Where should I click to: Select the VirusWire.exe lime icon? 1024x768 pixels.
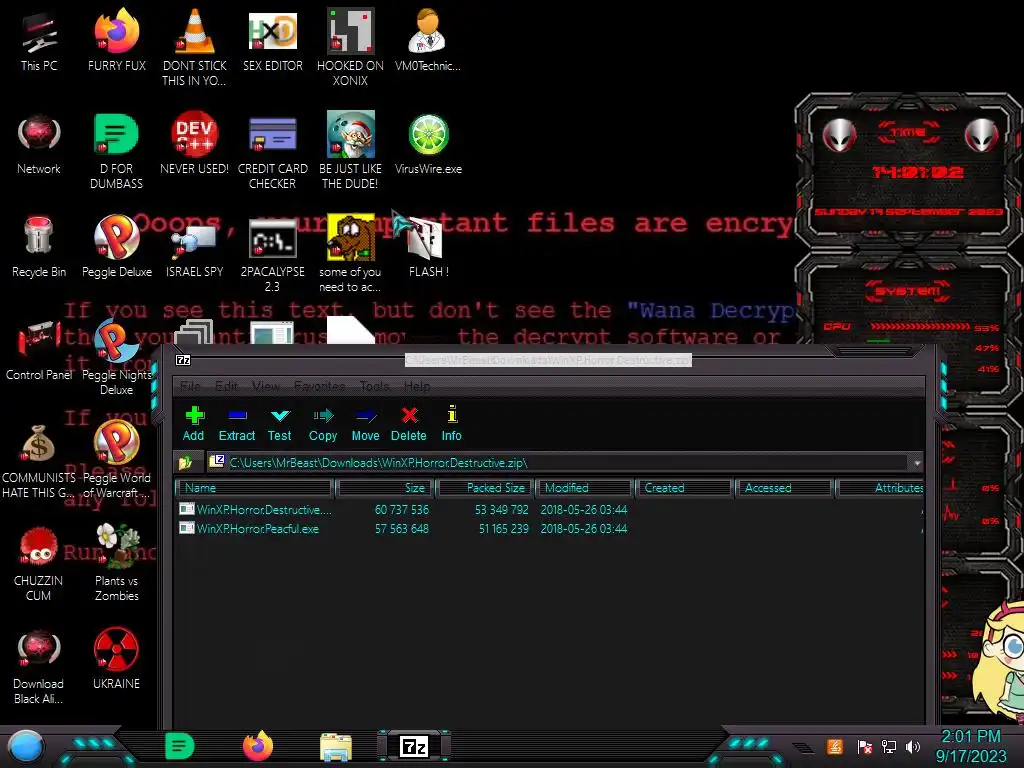tap(428, 144)
